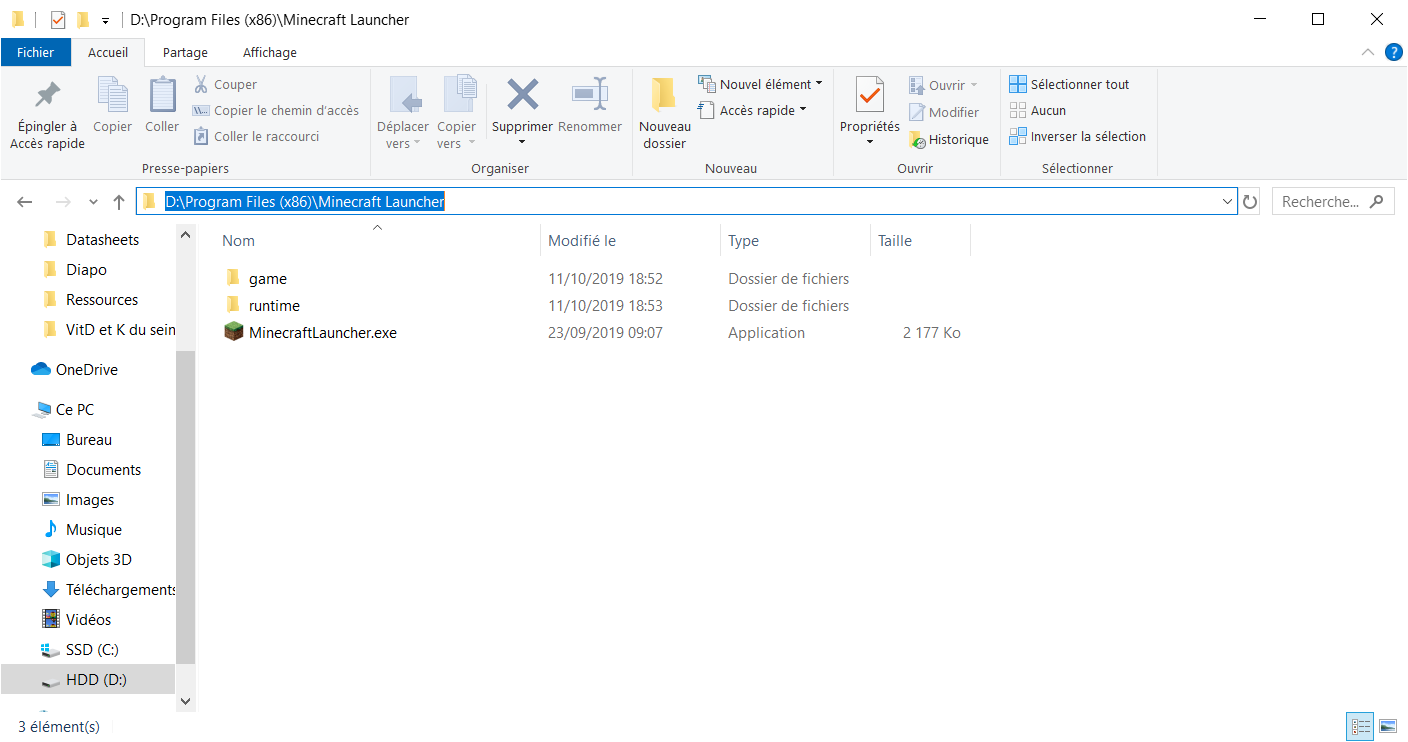Open the Affichage ribbon tab
Screen dimensions: 1408x742
269,53
